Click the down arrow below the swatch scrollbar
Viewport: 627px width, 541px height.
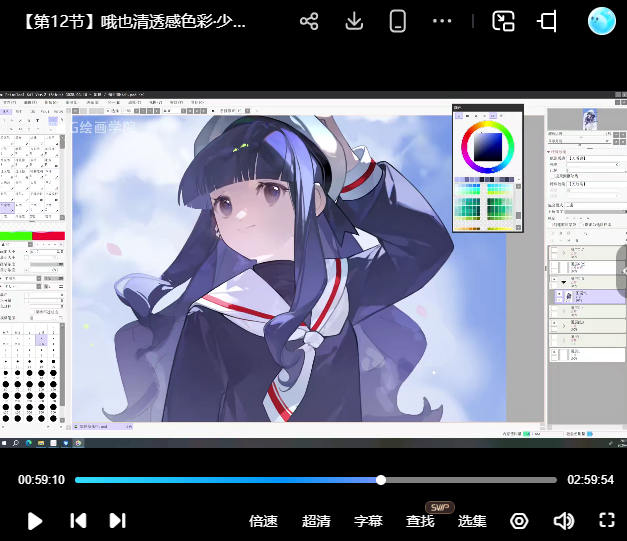pyautogui.click(x=518, y=228)
